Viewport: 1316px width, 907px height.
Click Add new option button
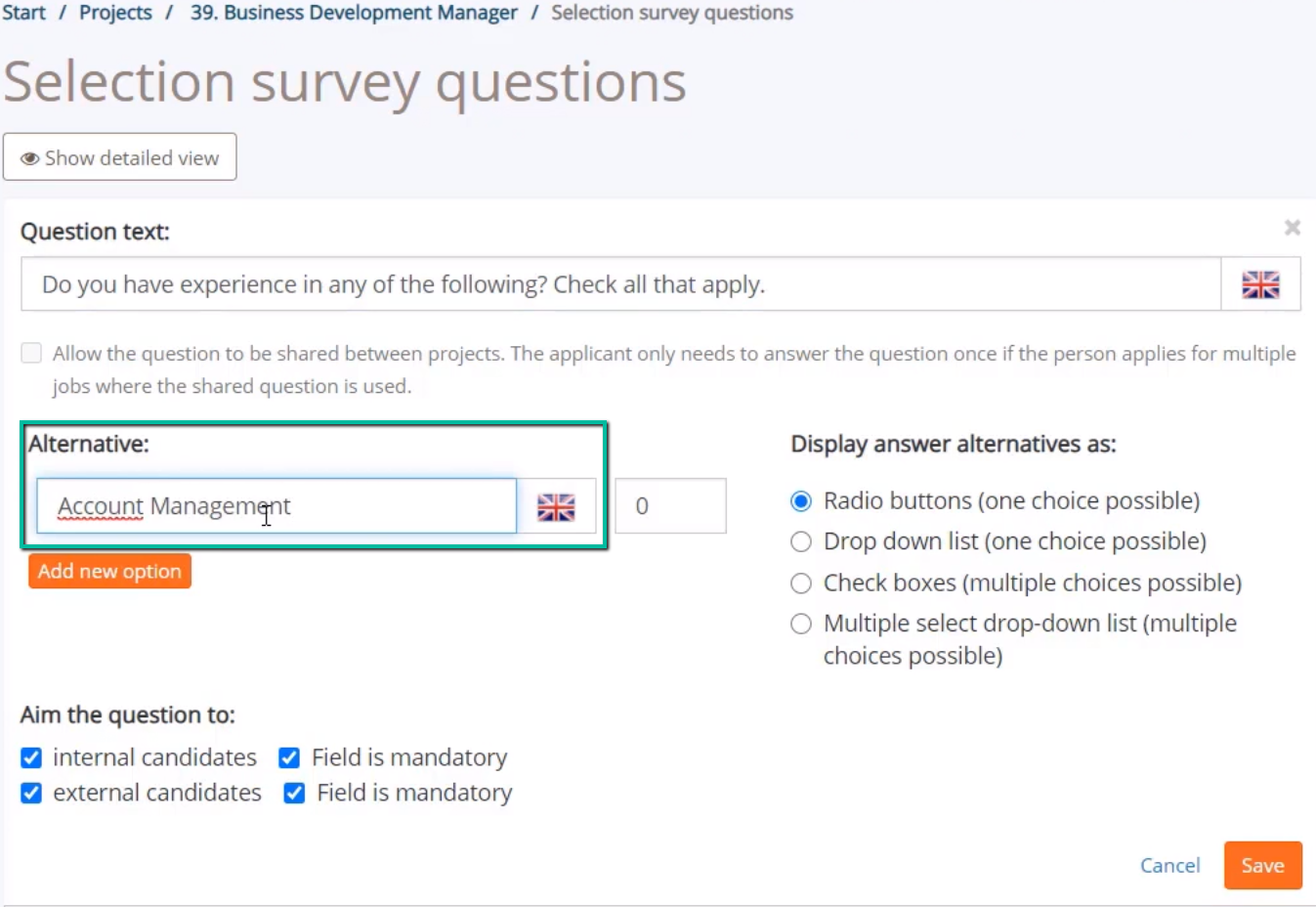[x=109, y=571]
